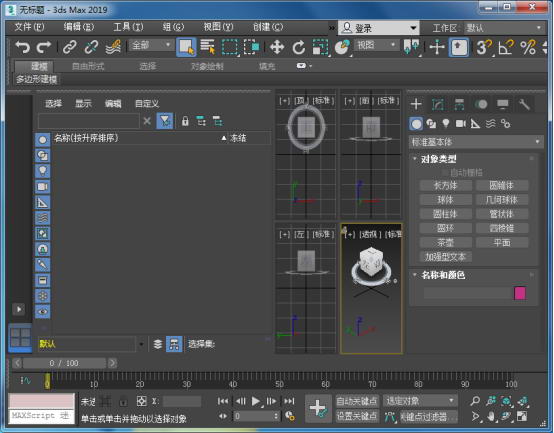Click the Select and Link chain icon
The height and width of the screenshot is (433, 554).
click(70, 47)
